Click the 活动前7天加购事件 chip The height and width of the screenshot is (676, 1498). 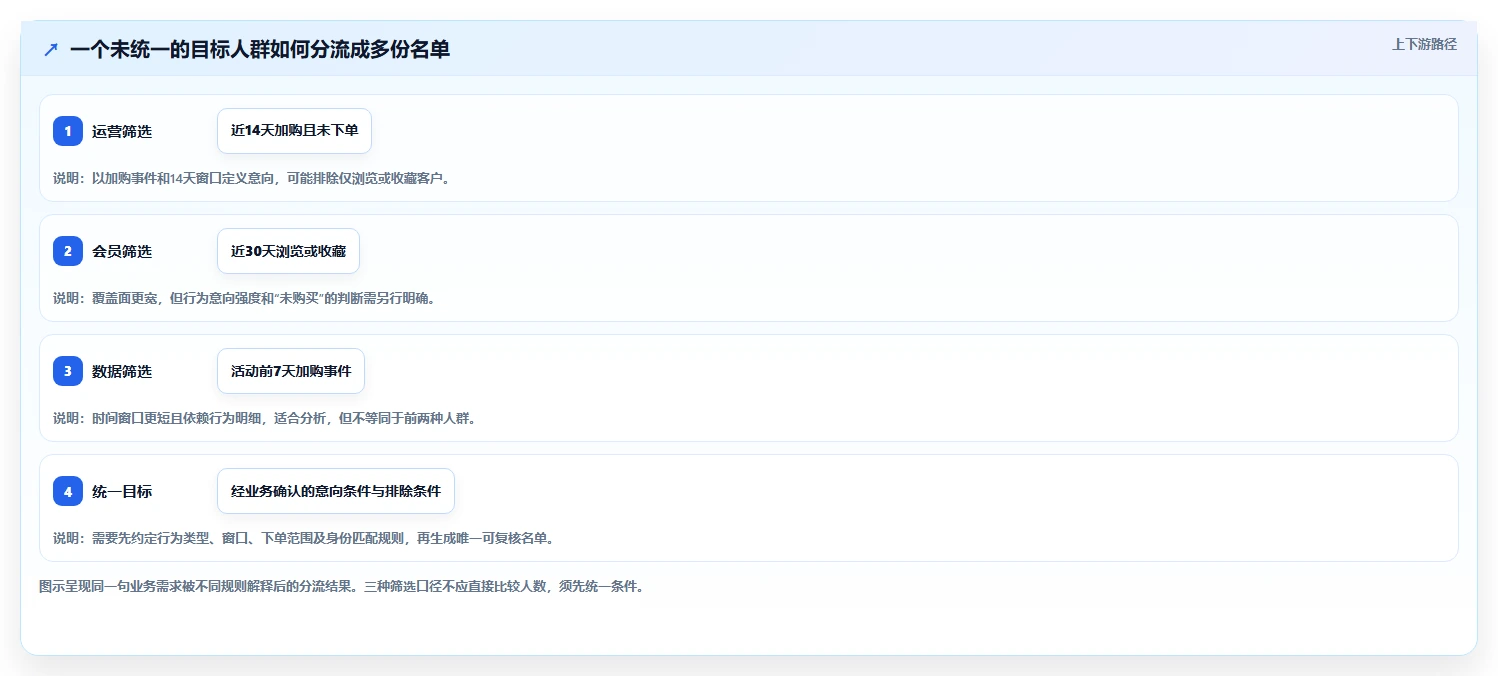point(291,371)
